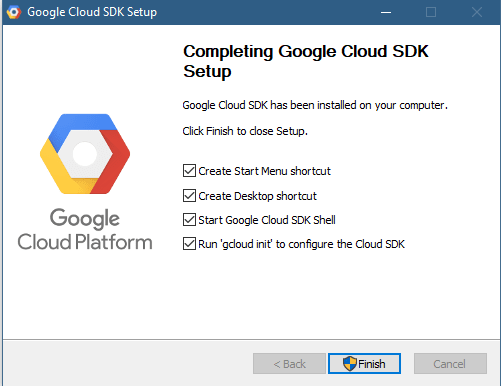Click 'Click Finish to close Setup.' text
This screenshot has width=501, height=386.
[x=245, y=131]
